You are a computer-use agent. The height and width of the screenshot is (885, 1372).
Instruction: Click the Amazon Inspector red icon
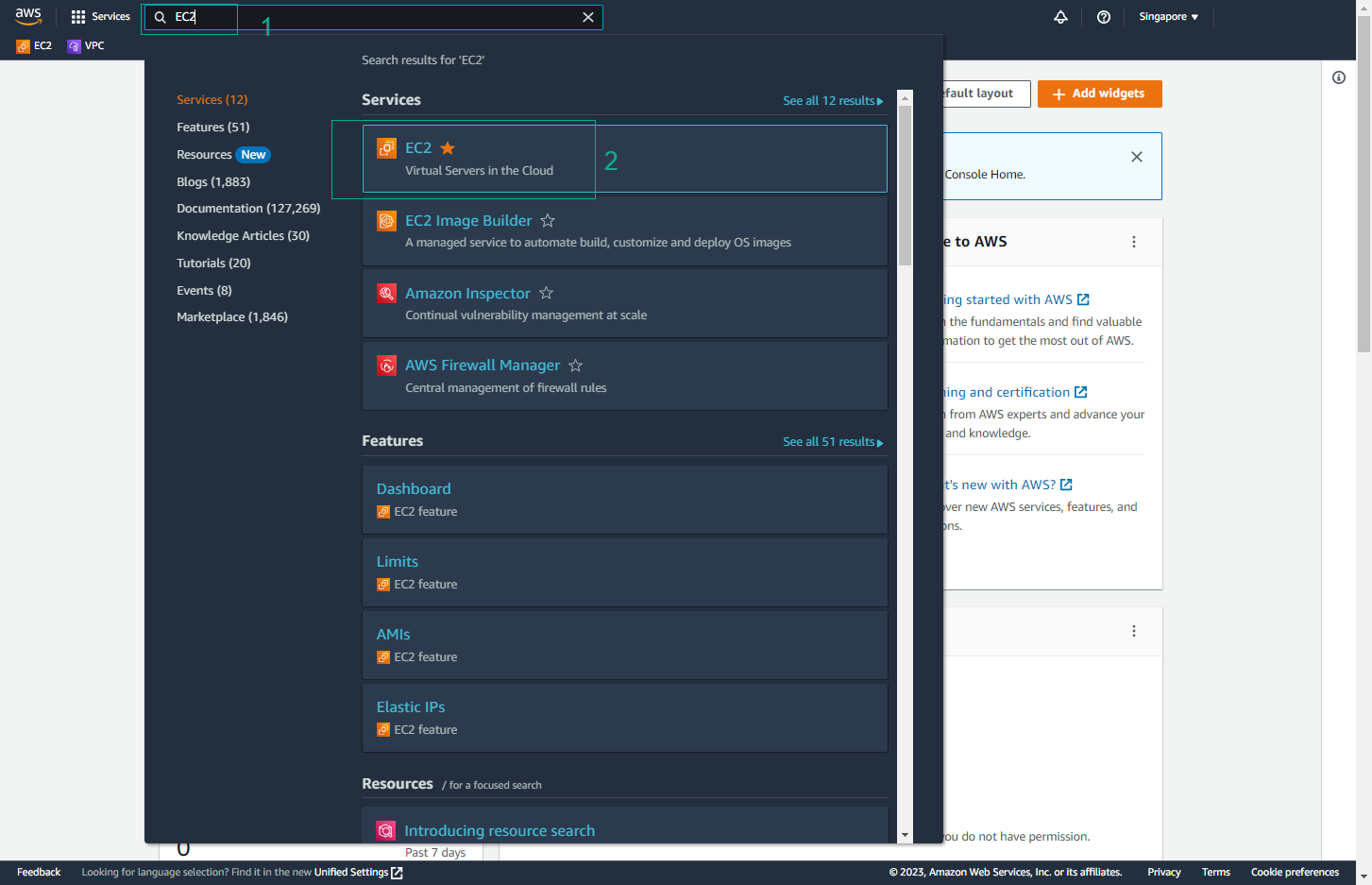pos(386,294)
